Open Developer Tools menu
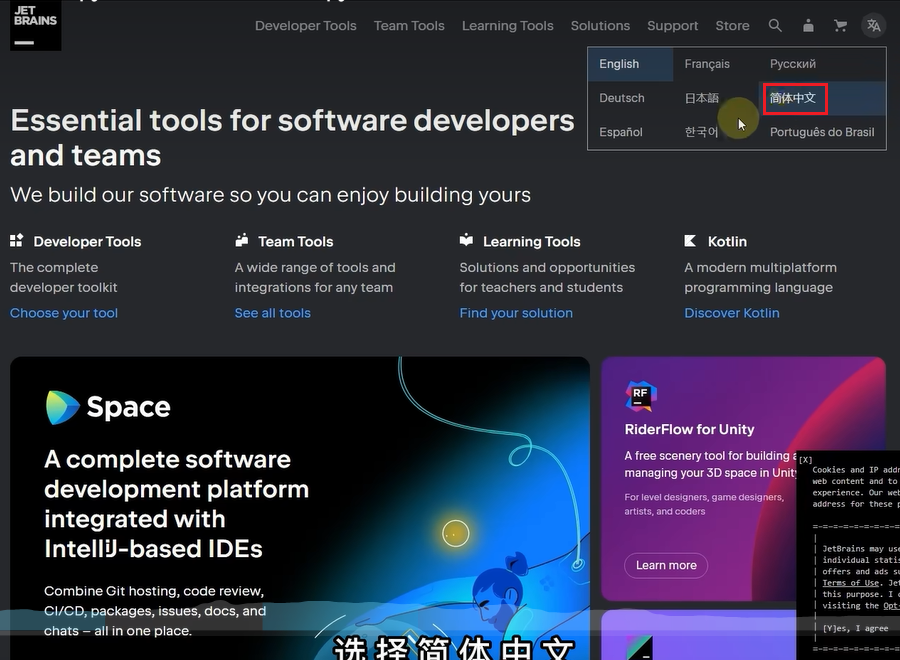This screenshot has height=660, width=900. (x=305, y=26)
